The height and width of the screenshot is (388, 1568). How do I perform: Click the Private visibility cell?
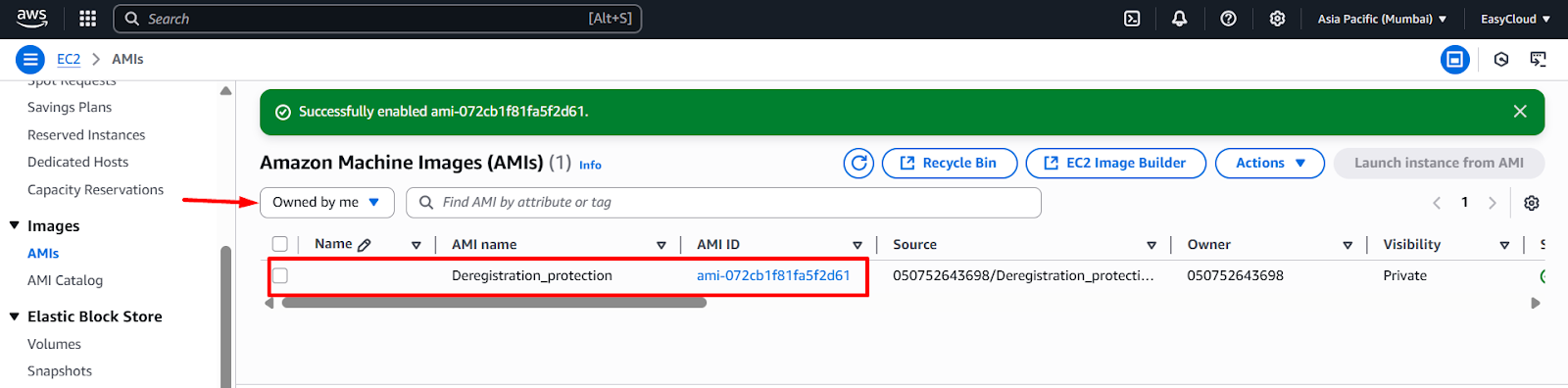[1404, 276]
